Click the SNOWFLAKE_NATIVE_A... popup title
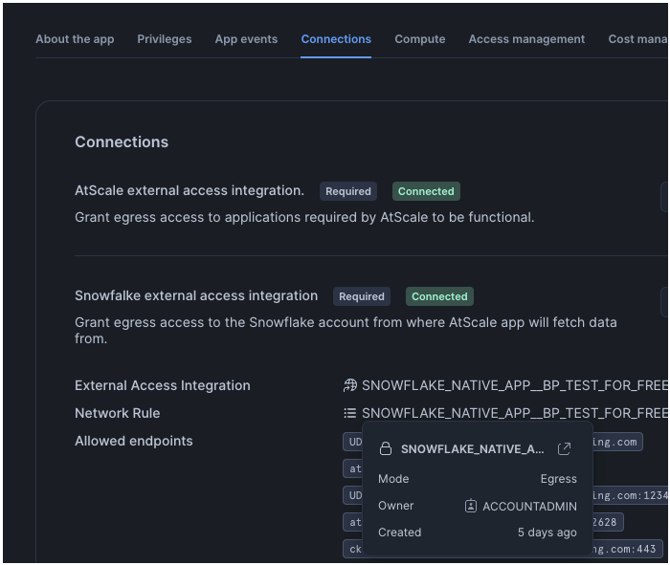Viewport: 670px width, 565px height. pos(472,449)
